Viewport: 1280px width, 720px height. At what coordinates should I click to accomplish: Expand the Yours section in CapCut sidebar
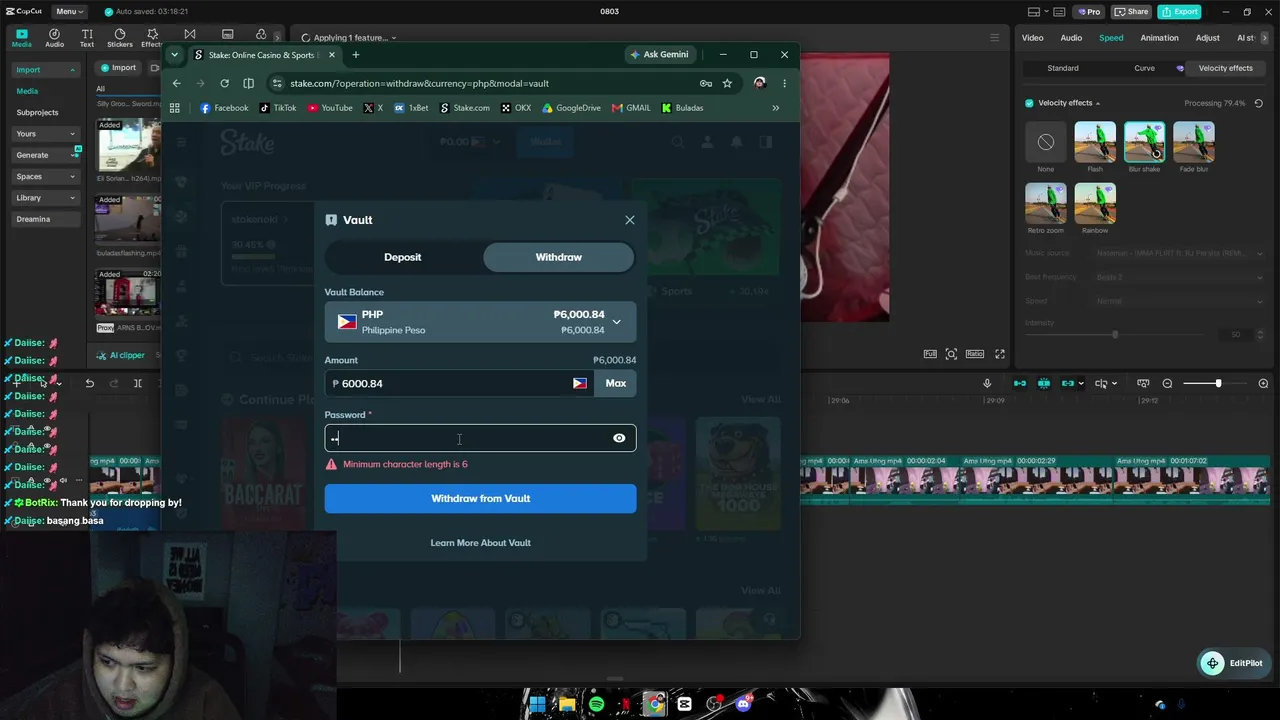45,134
